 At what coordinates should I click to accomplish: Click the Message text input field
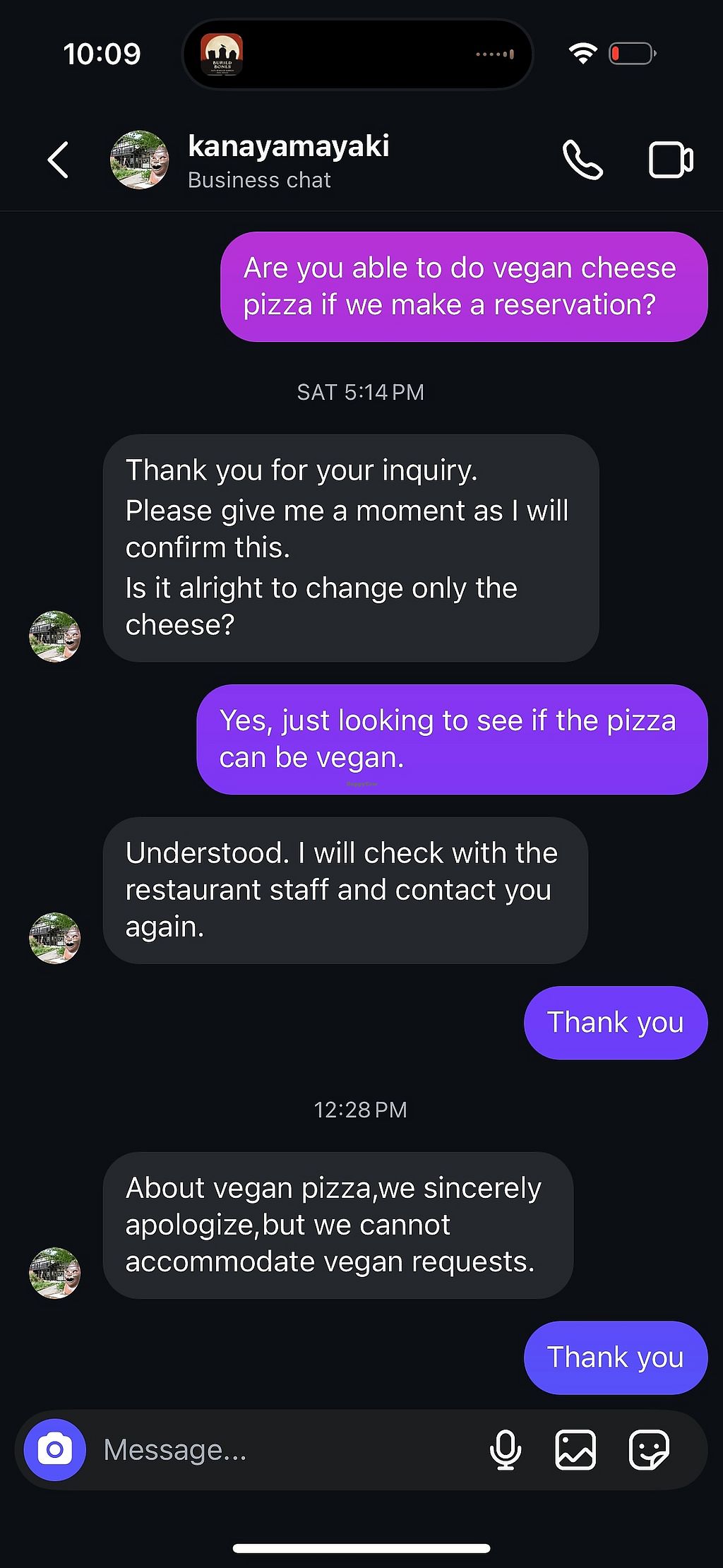point(282,1450)
